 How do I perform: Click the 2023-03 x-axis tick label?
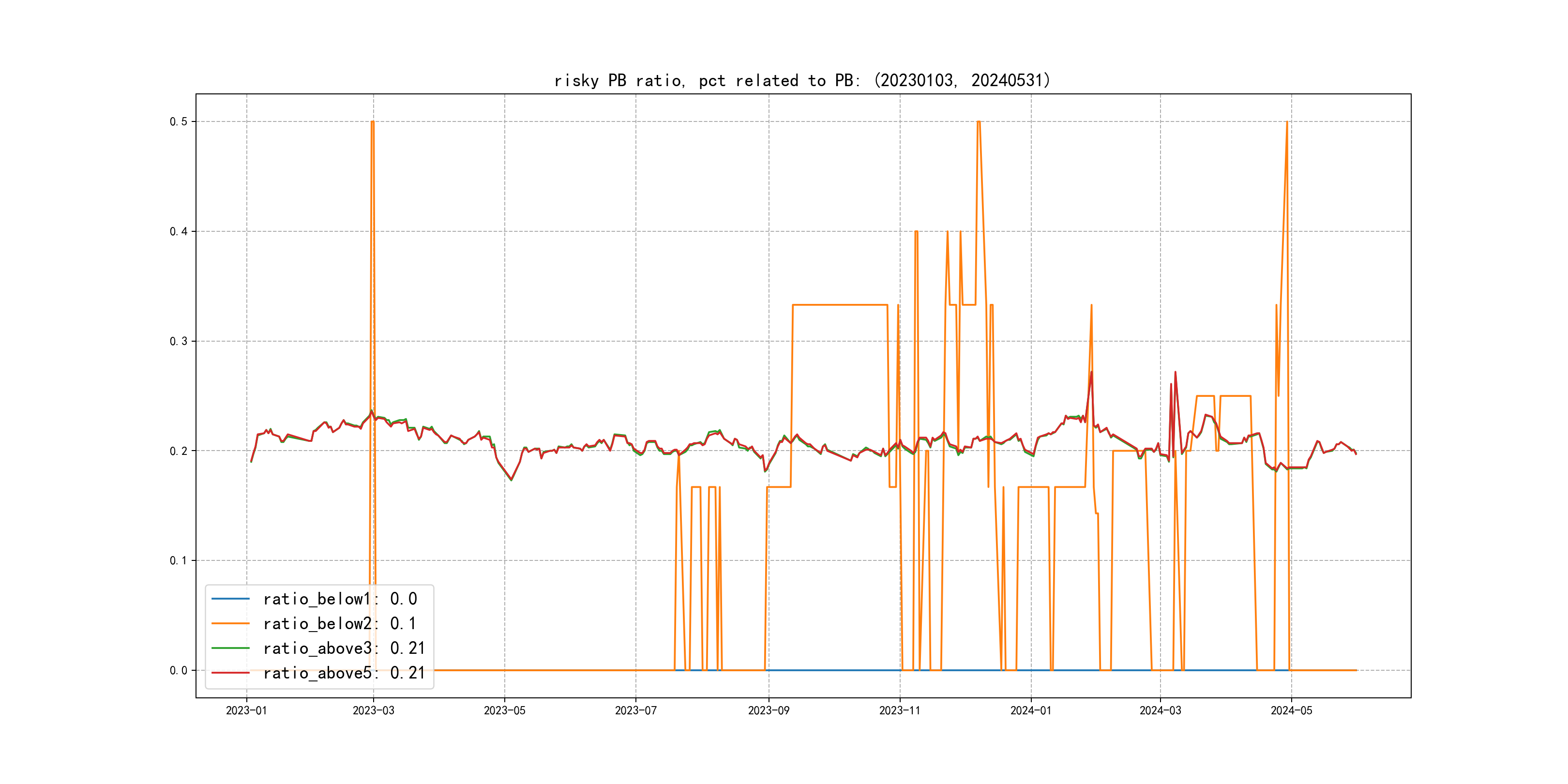tap(373, 710)
